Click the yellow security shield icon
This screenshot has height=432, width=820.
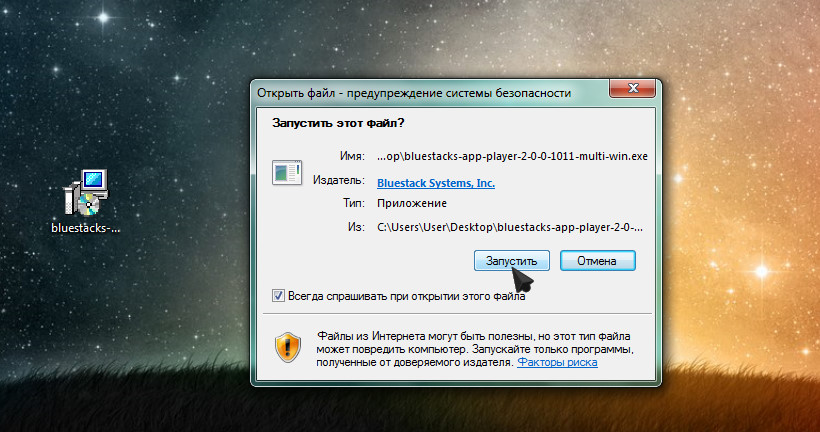click(x=288, y=348)
